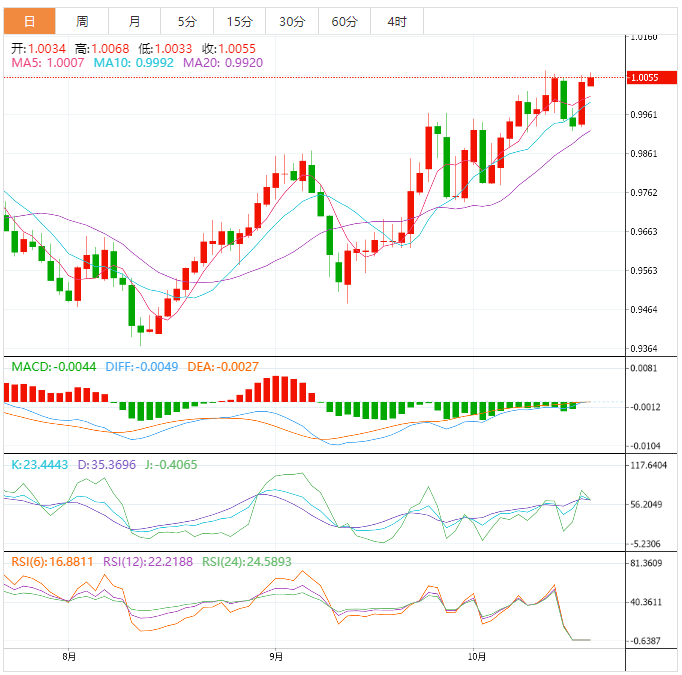Click the current price tag 1.0055
Screen dimensions: 682x675
click(643, 77)
